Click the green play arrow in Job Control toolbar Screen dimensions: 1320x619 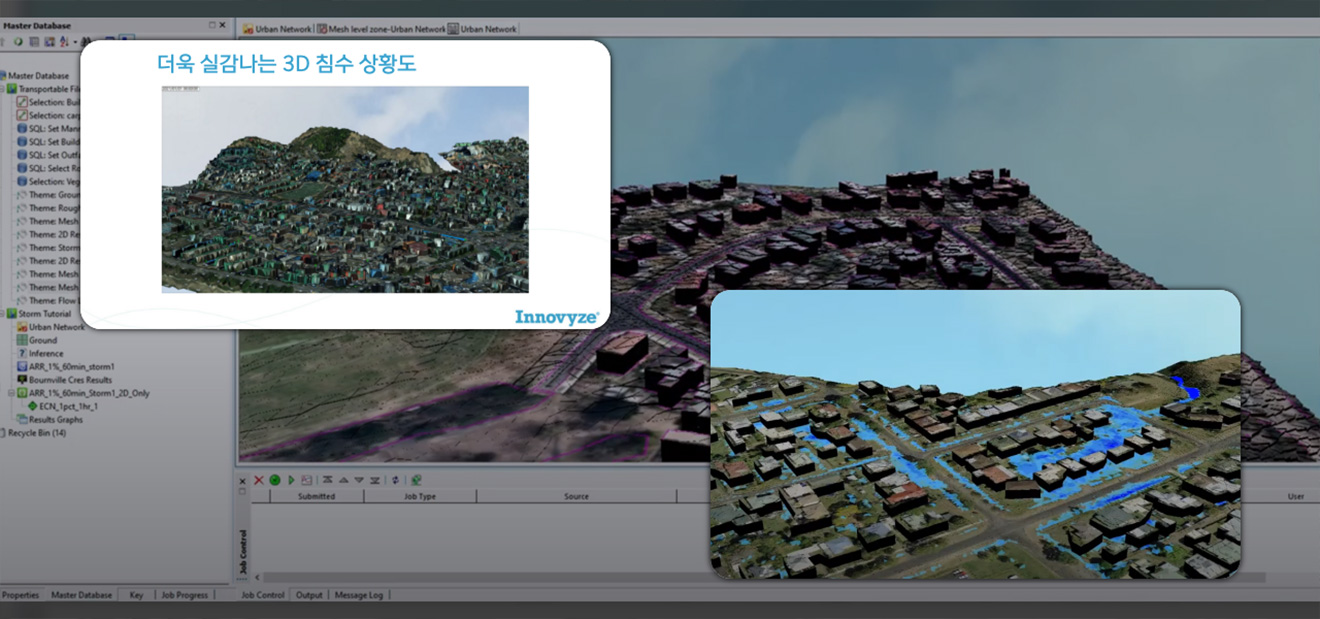291,480
